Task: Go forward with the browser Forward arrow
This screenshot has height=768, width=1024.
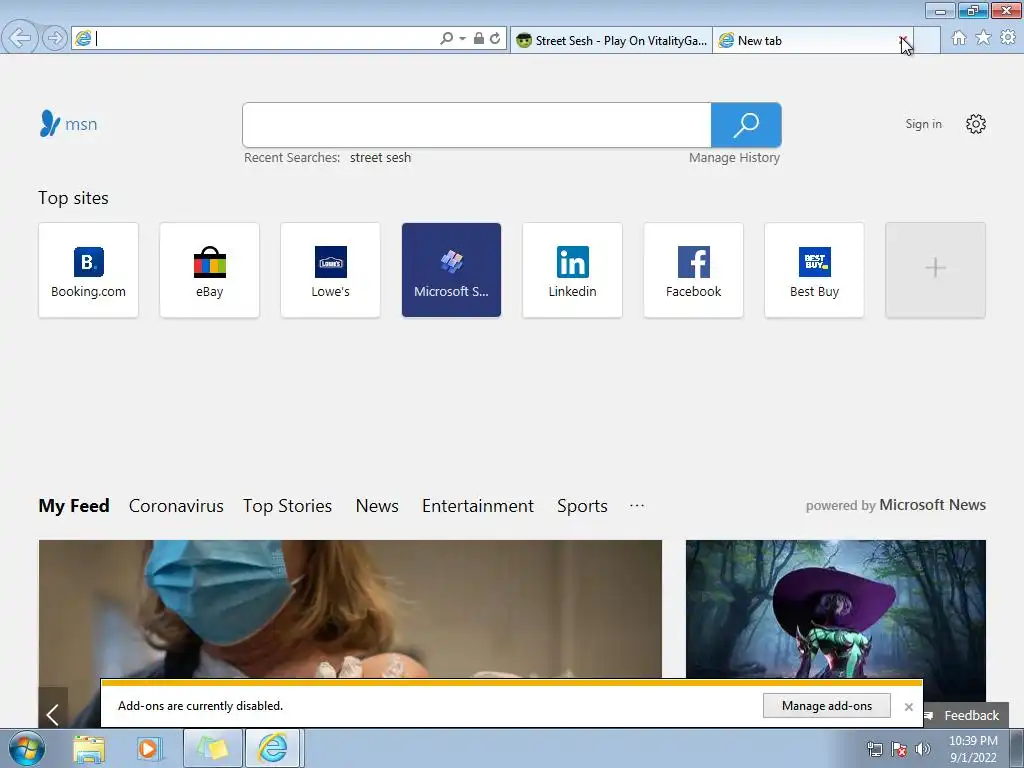Action: [x=55, y=38]
